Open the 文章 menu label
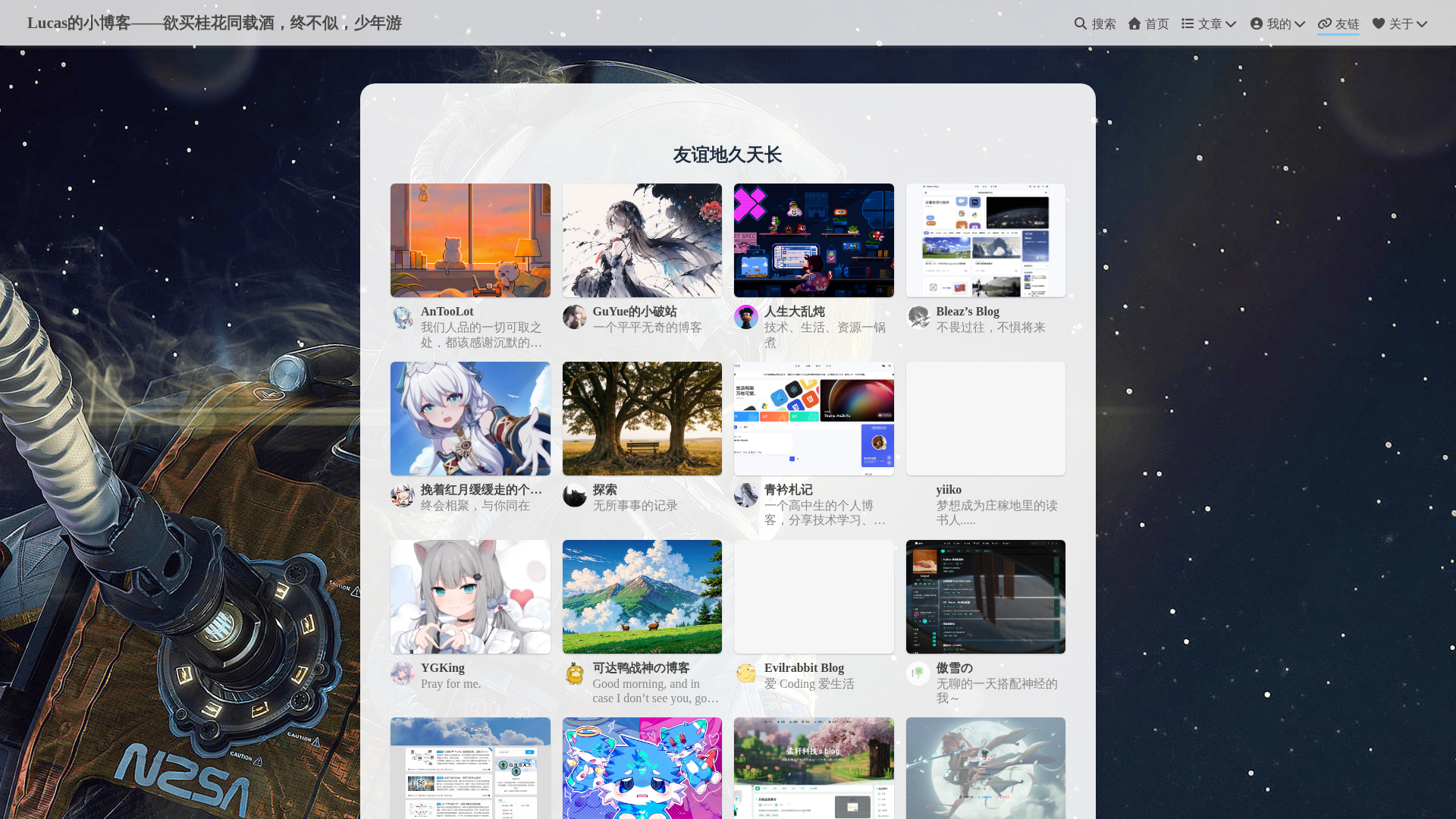The width and height of the screenshot is (1456, 819). click(x=1210, y=24)
